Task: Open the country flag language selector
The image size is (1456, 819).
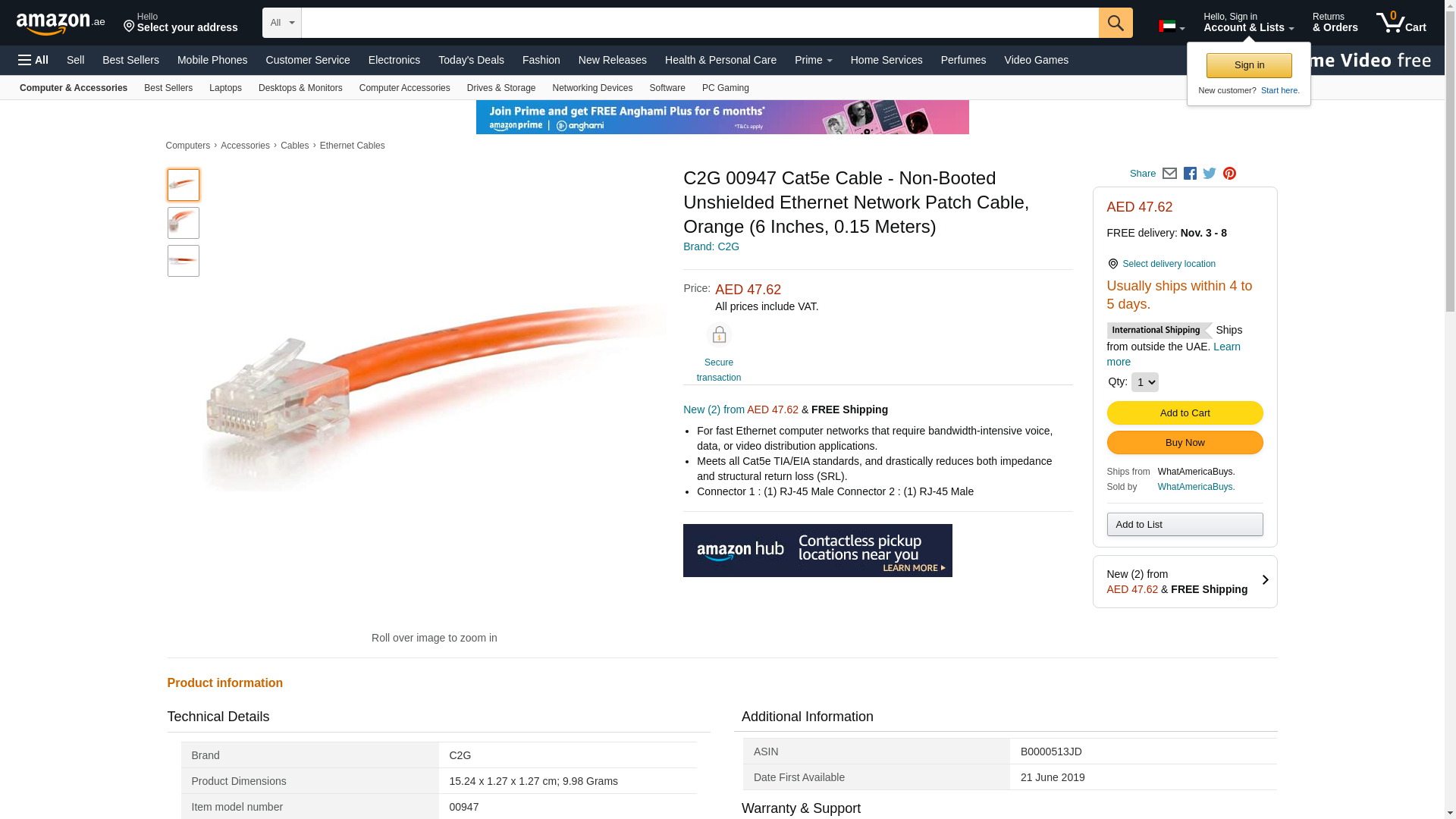Action: (1172, 27)
